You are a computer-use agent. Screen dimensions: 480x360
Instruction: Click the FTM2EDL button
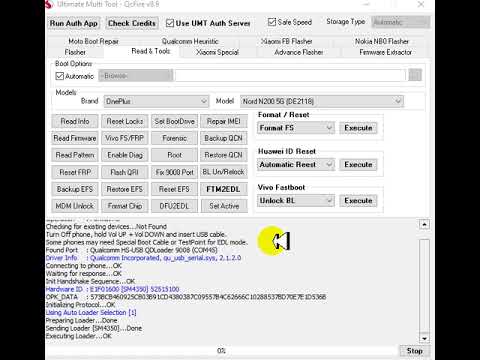pos(224,189)
